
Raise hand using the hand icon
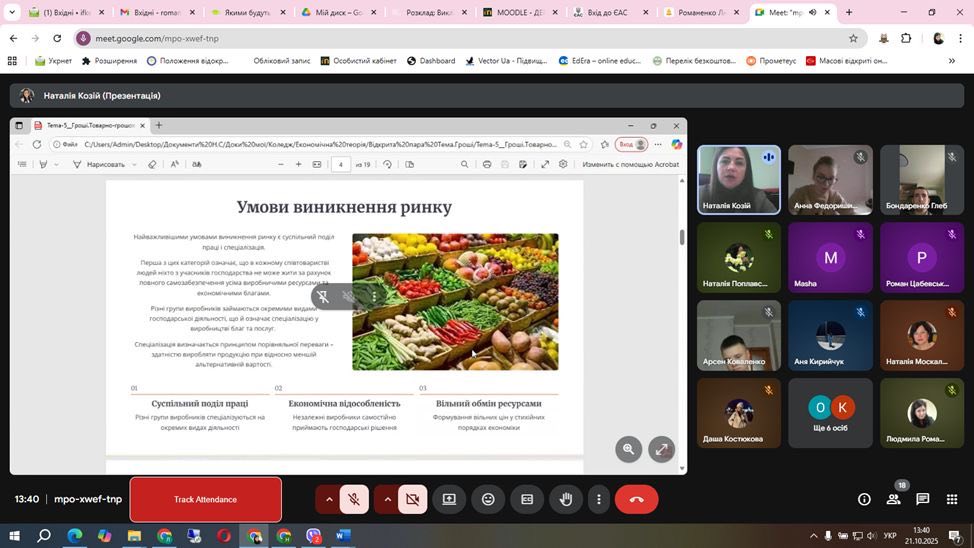[566, 500]
